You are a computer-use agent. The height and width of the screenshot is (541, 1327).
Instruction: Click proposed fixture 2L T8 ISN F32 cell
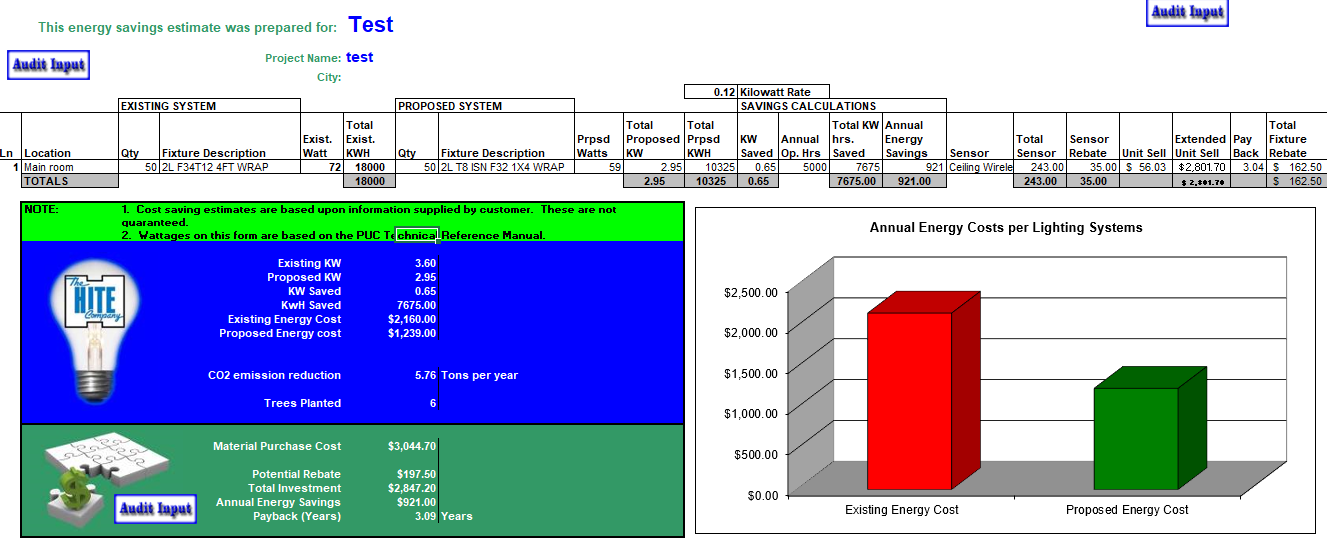click(x=506, y=167)
